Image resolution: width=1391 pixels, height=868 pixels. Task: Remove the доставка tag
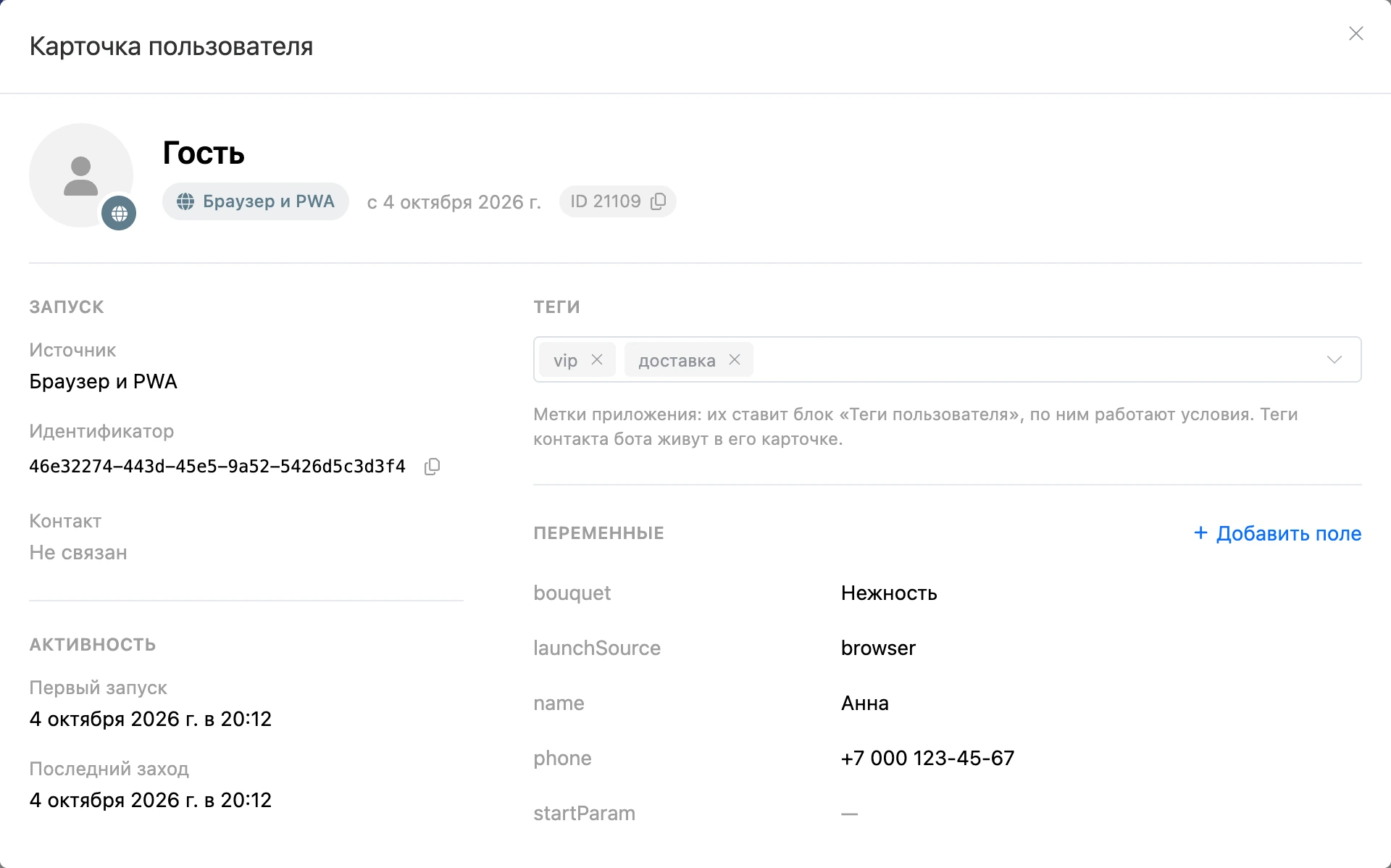click(735, 359)
